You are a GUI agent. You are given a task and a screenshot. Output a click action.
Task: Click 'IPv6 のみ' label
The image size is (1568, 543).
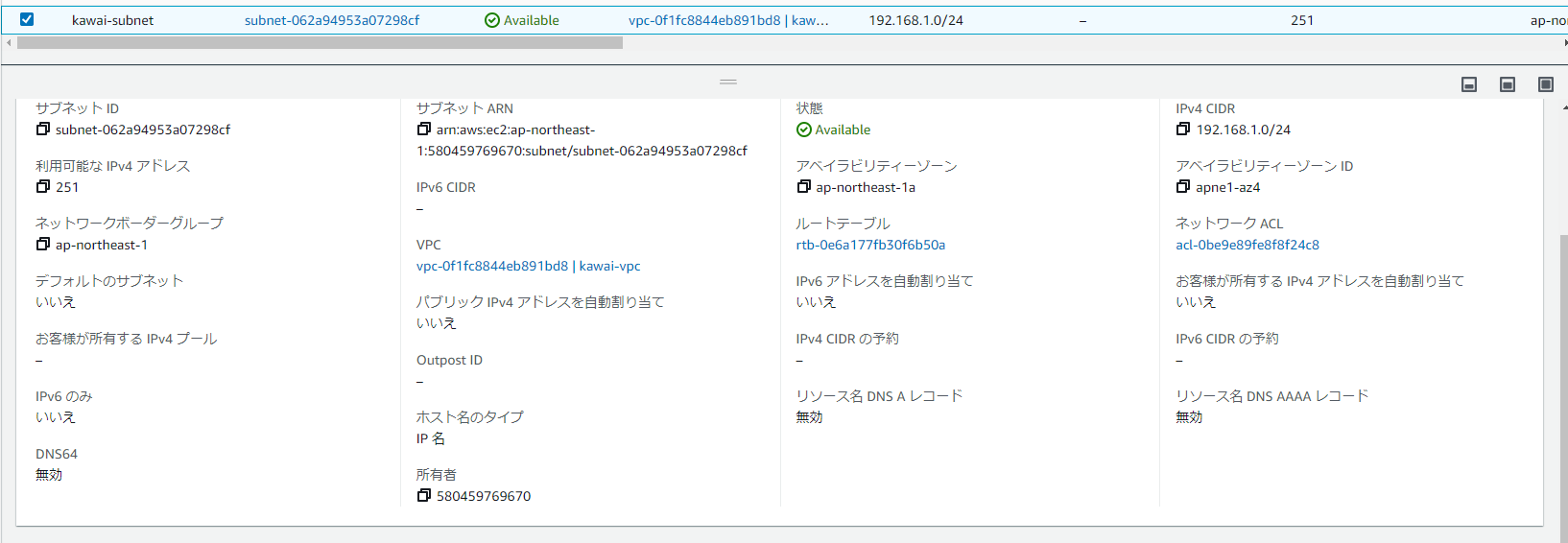(x=64, y=396)
